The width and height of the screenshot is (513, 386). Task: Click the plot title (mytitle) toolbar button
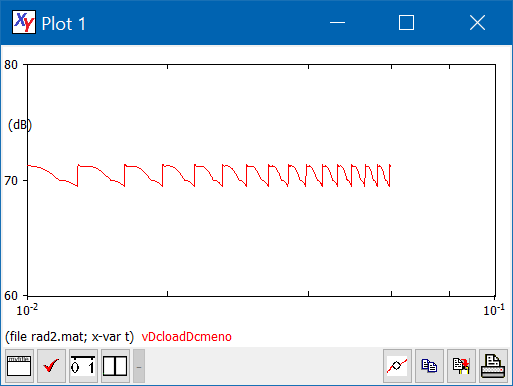coord(19,366)
